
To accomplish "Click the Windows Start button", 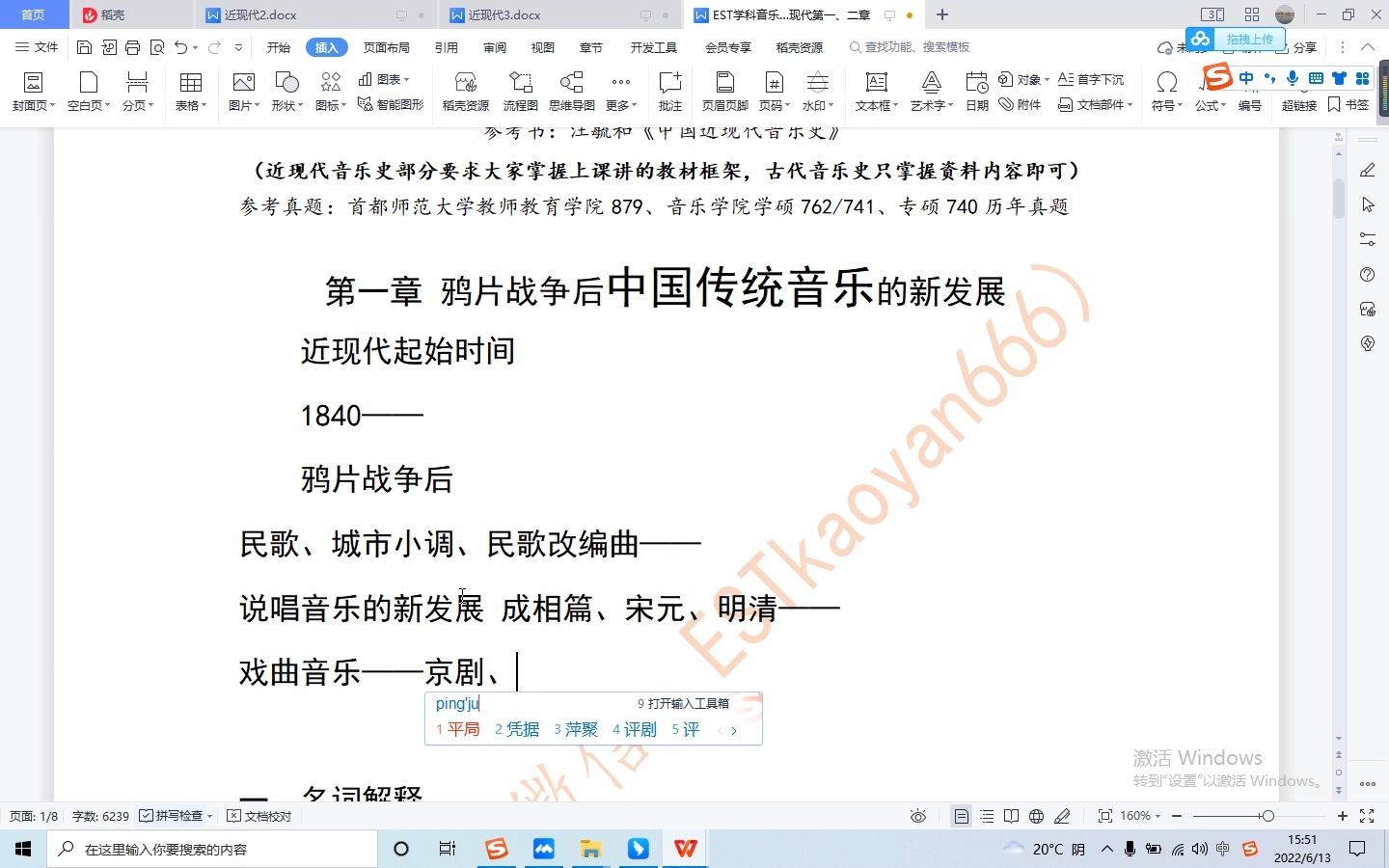I will tap(23, 849).
